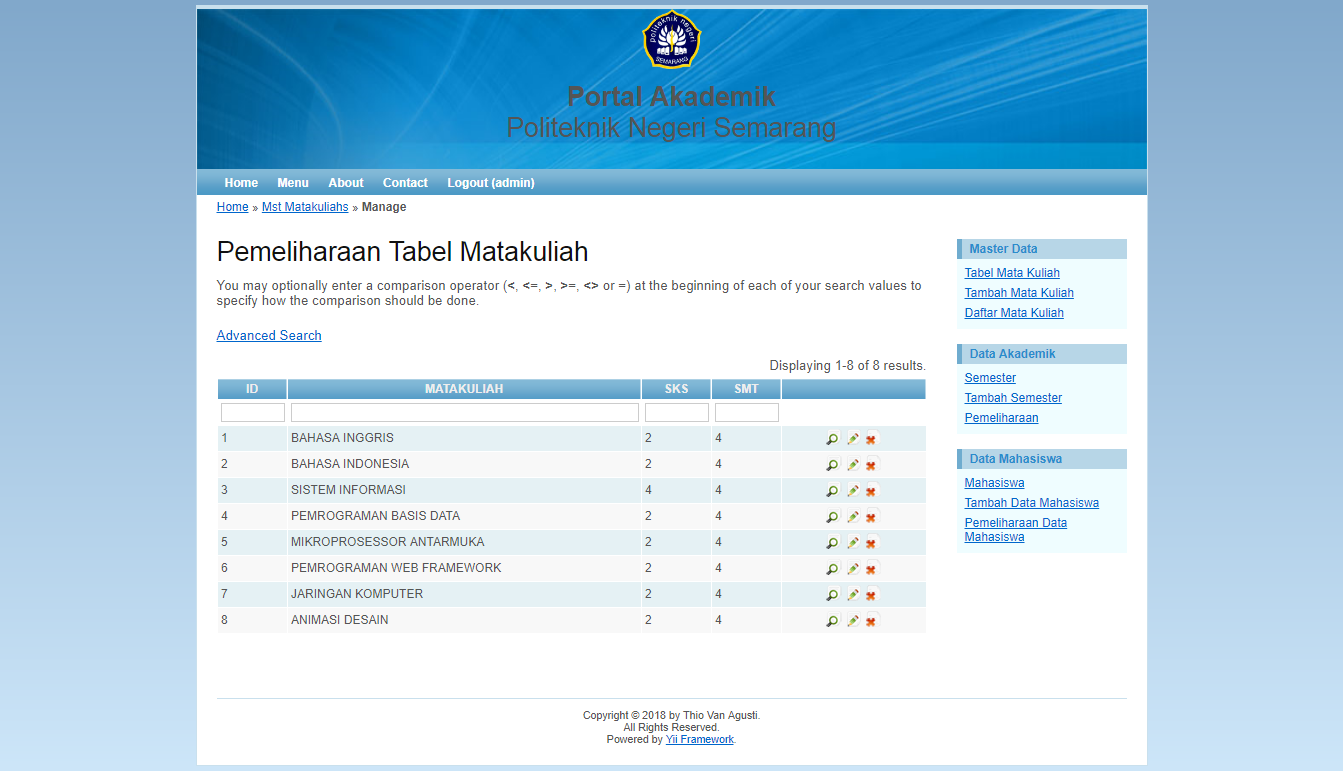Edit PEMROGRAMAN BASIS DATA with pencil icon
Viewport: 1343px width, 771px height.
[853, 517]
